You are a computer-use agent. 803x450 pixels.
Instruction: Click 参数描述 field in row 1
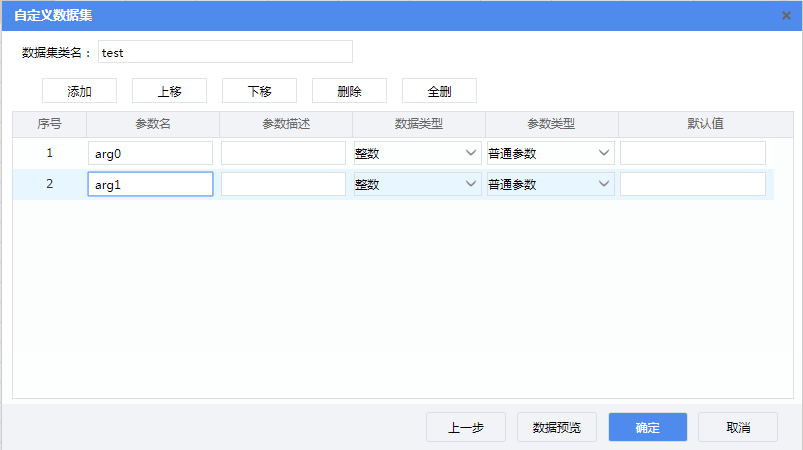[283, 153]
